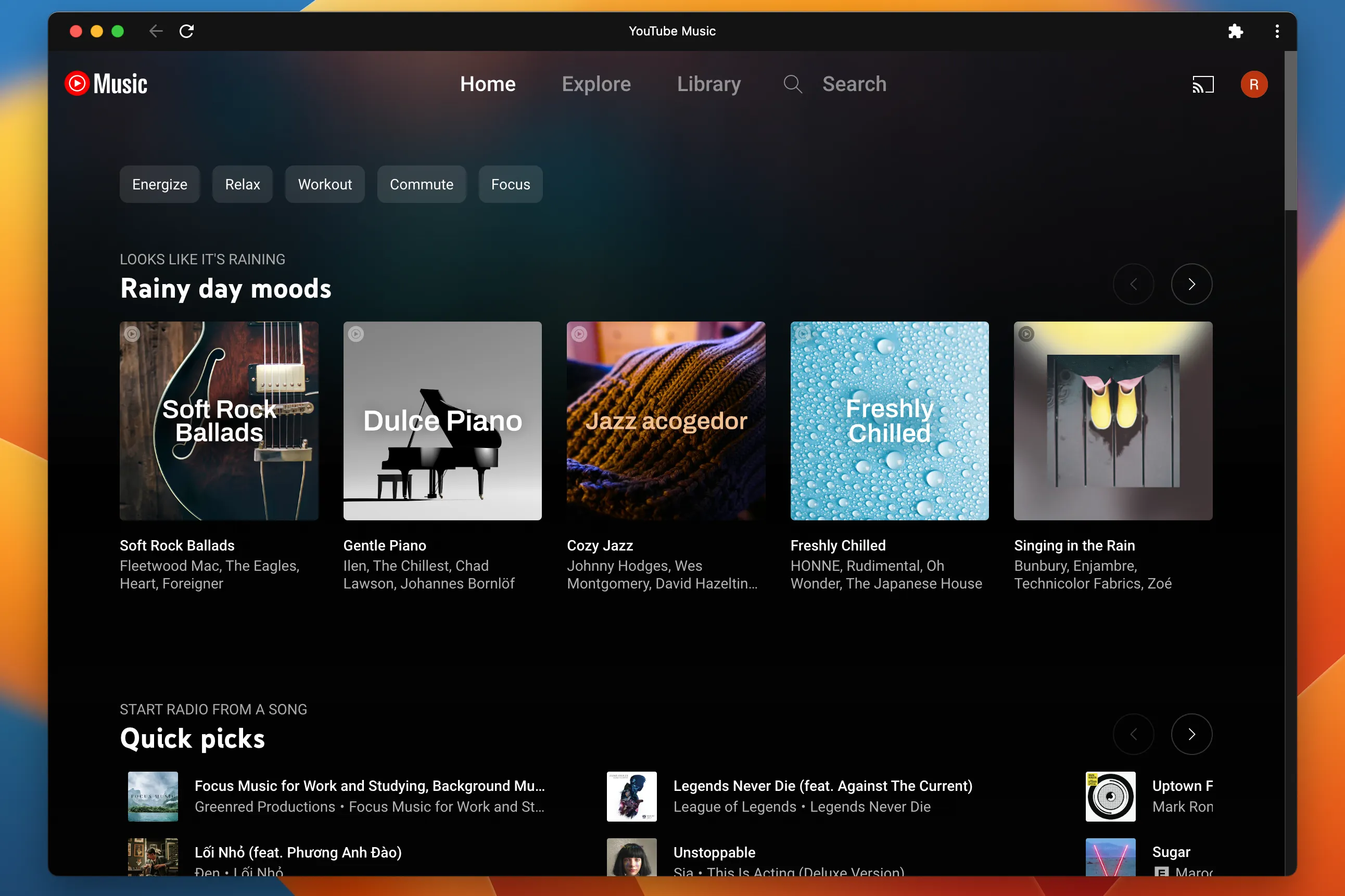
Task: Click playlist badge on Jazz acogedor cover
Action: tap(579, 334)
